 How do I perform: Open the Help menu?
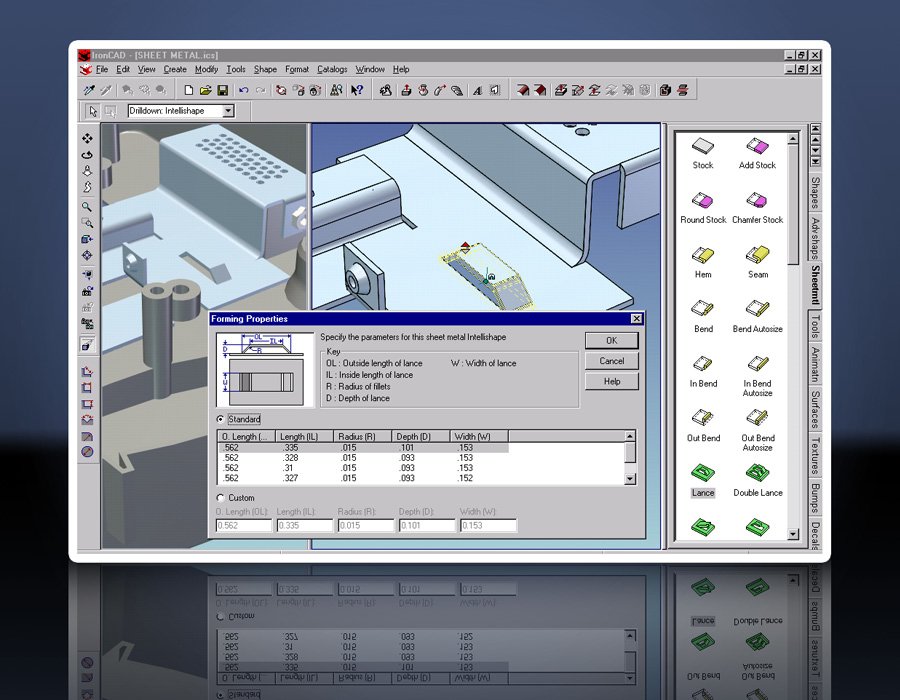401,69
